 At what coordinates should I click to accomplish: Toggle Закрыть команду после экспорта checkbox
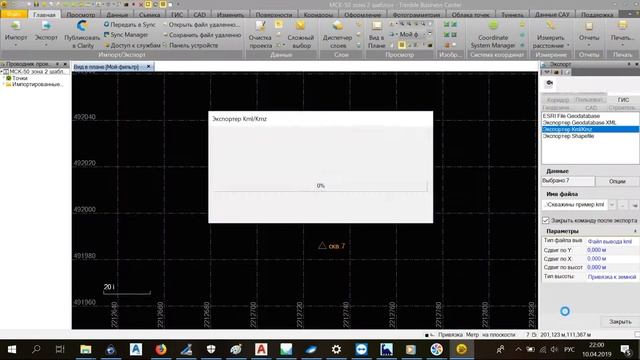(x=545, y=220)
